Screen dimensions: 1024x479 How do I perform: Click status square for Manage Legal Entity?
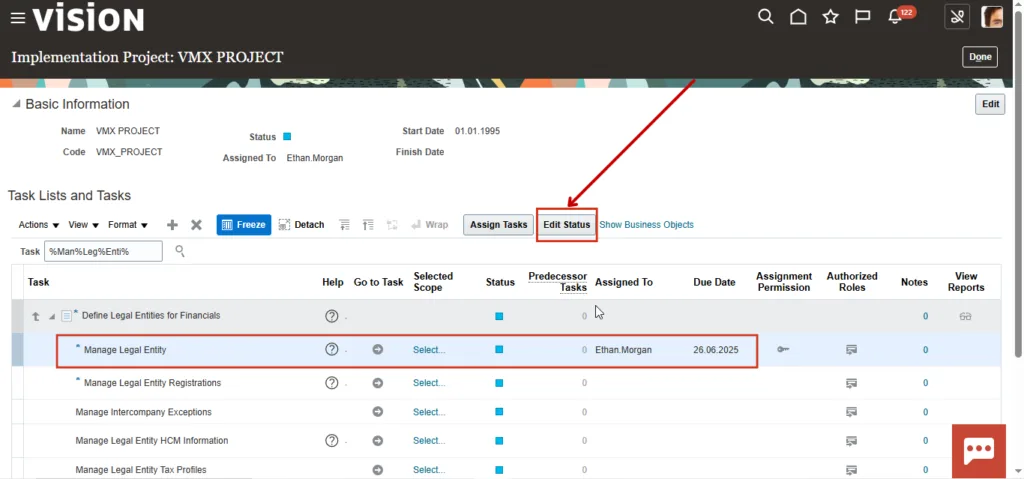[499, 350]
